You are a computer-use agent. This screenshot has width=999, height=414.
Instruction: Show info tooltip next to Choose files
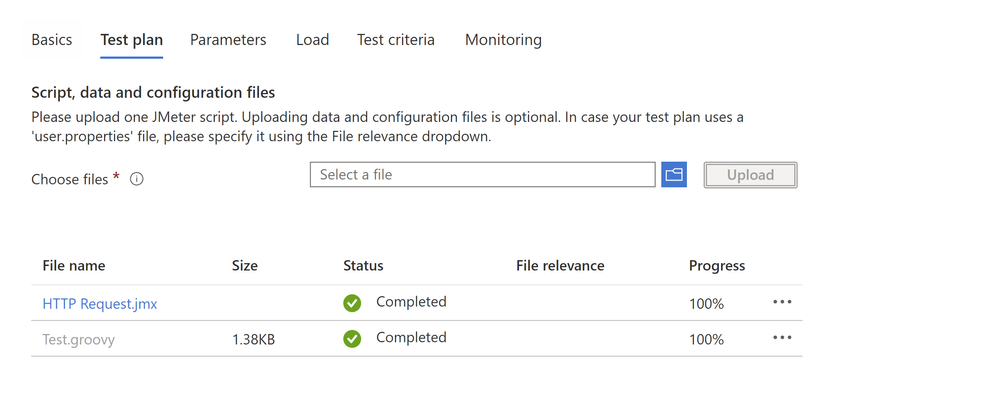point(136,180)
